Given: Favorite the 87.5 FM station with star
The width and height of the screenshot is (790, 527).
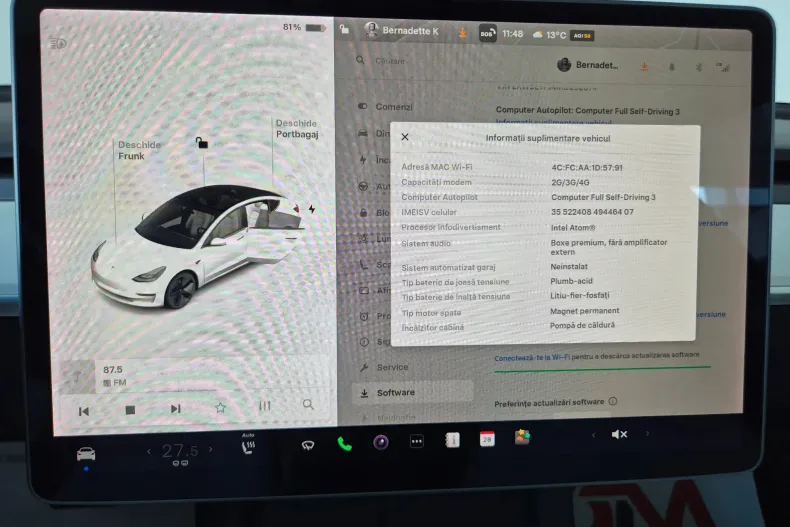Looking at the screenshot, I should [220, 408].
